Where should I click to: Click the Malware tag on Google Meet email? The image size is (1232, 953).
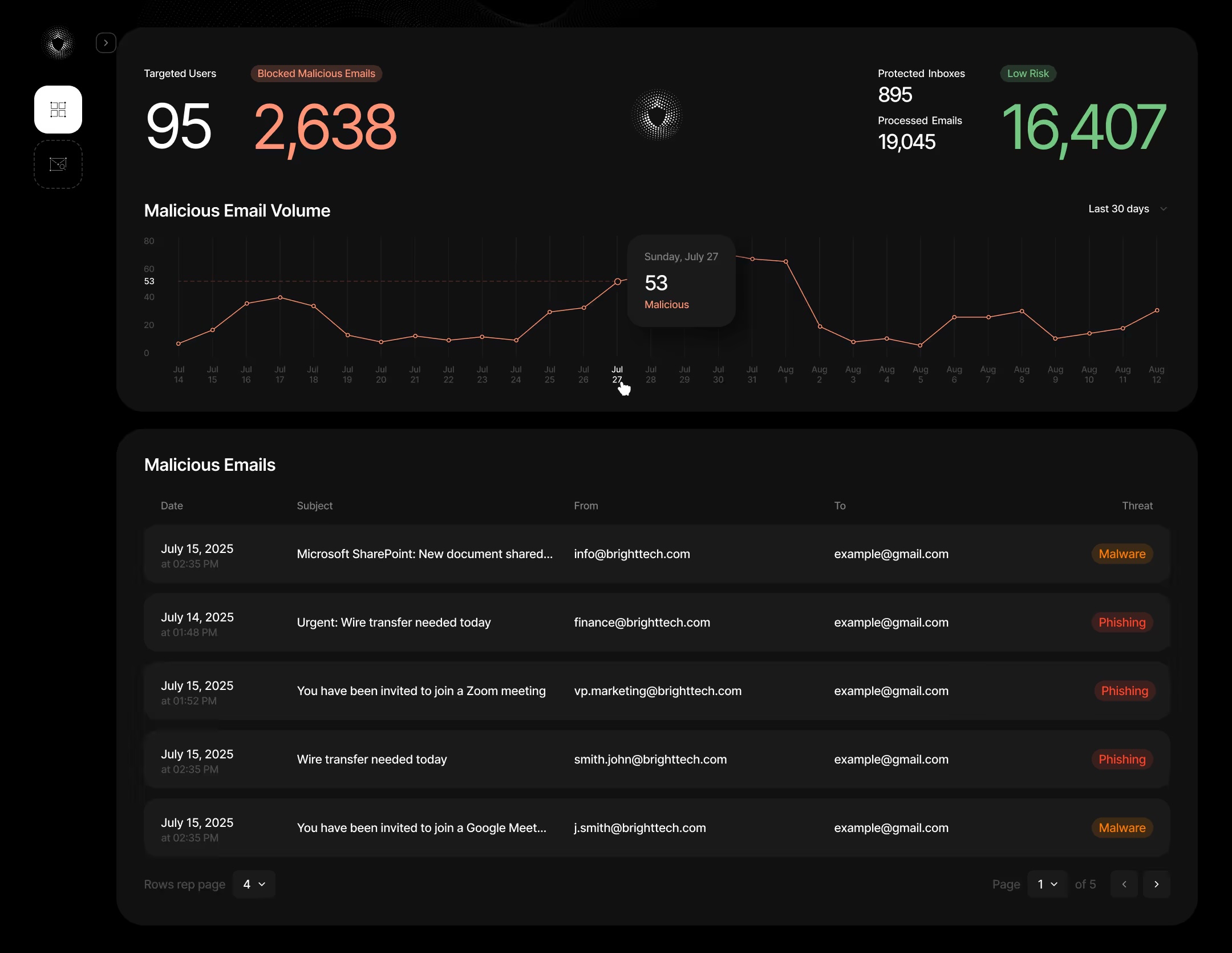(1122, 828)
